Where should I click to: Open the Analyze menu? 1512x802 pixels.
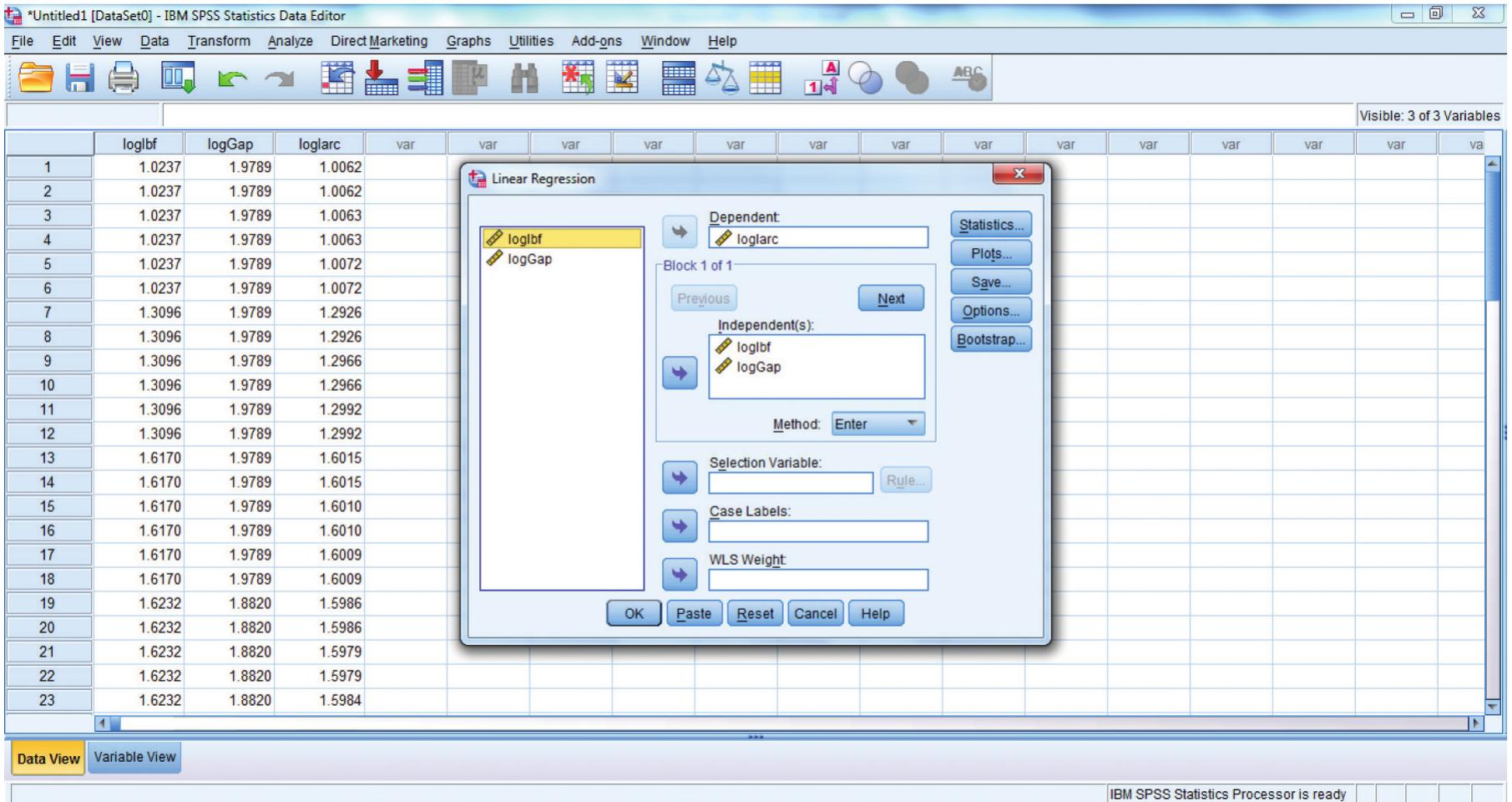click(290, 41)
